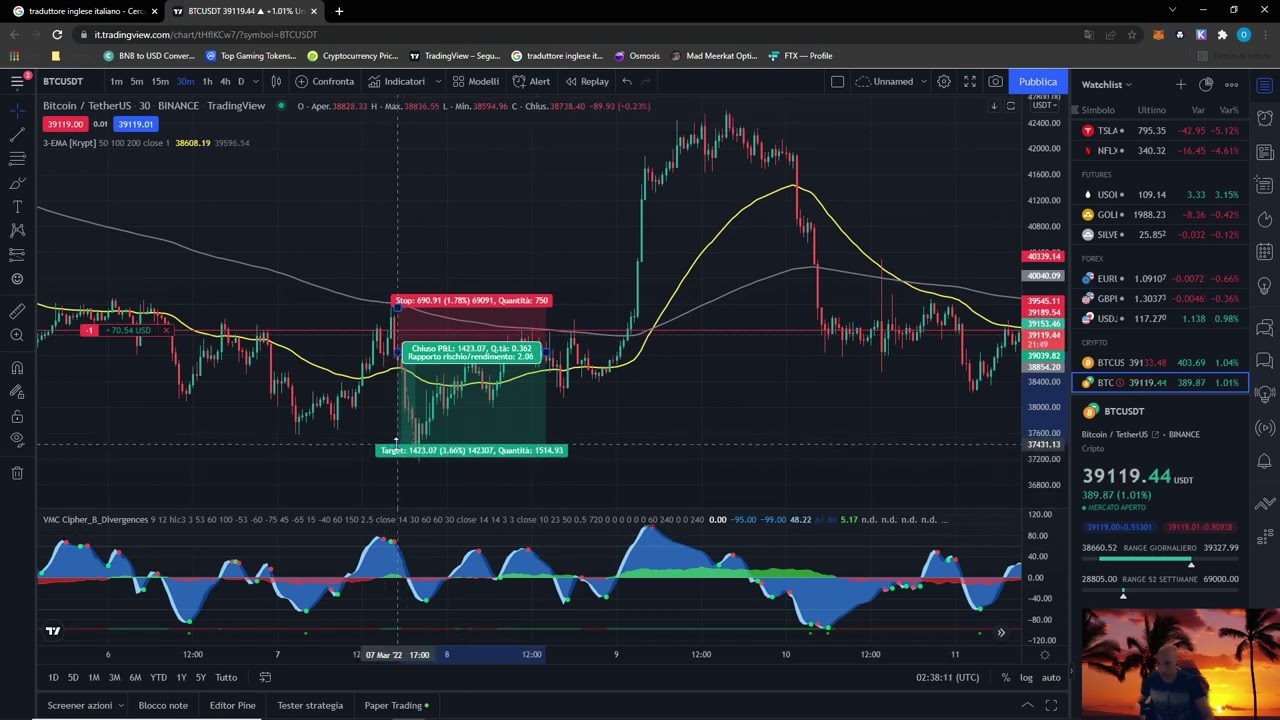Click the Pubblica button

(x=1038, y=81)
